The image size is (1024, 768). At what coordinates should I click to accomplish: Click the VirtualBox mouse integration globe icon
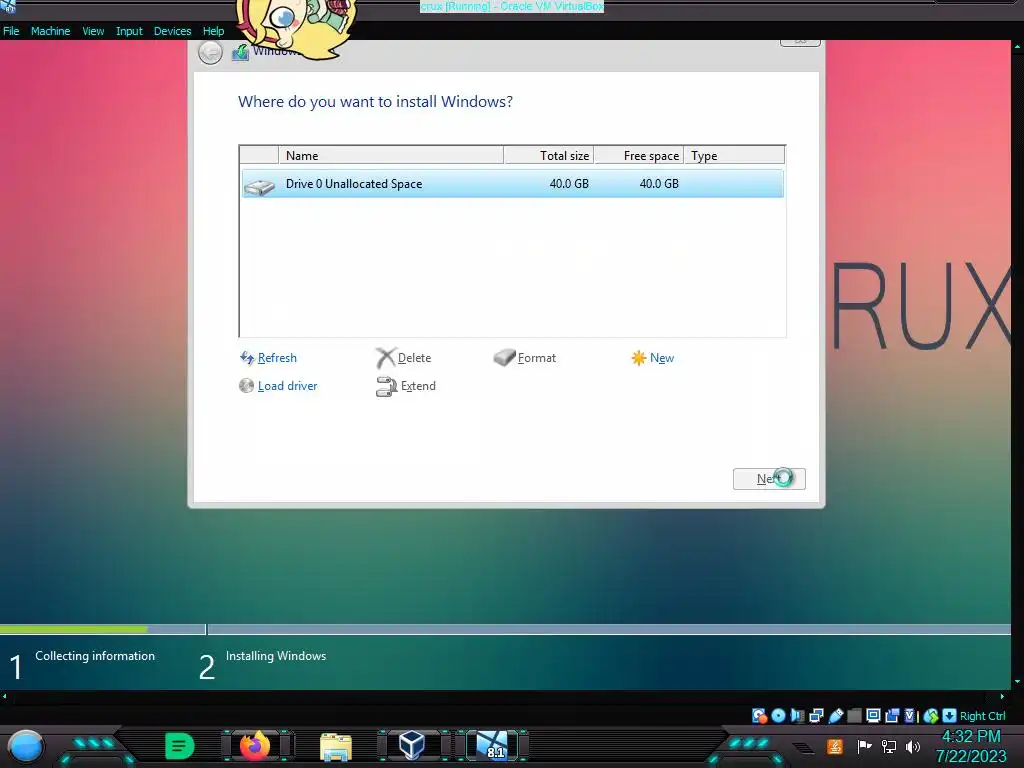931,716
